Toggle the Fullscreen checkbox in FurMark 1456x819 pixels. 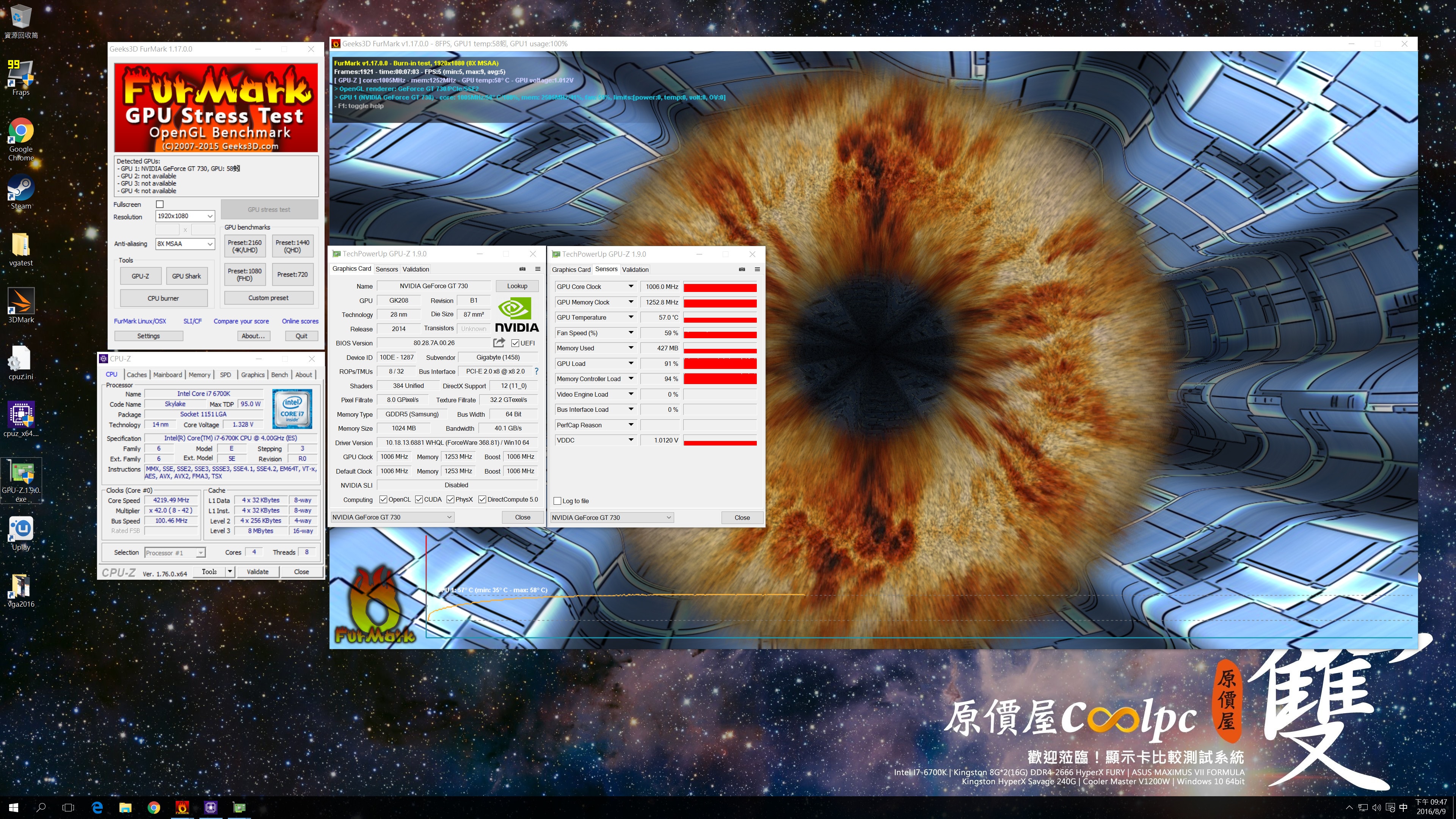click(160, 204)
